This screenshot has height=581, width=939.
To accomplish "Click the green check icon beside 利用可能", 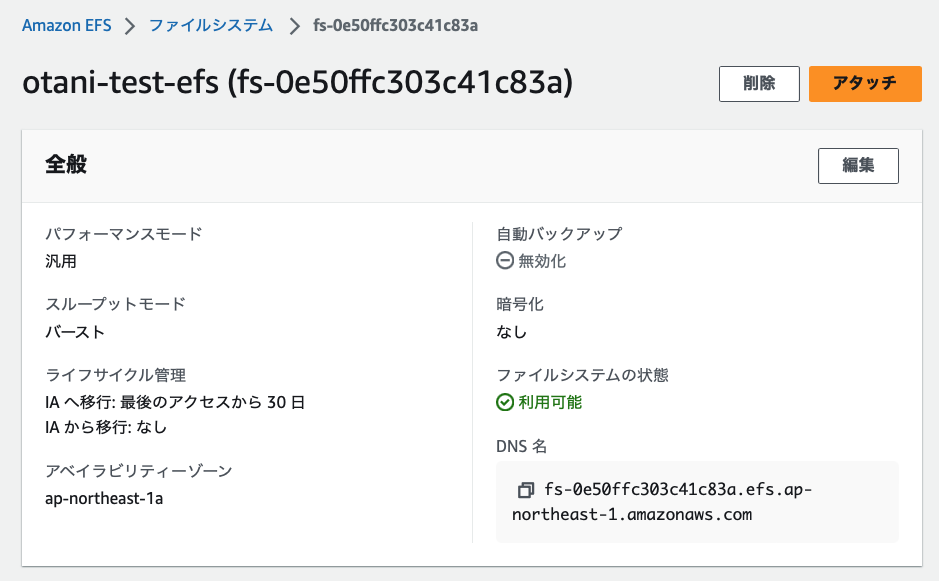I will click(506, 403).
